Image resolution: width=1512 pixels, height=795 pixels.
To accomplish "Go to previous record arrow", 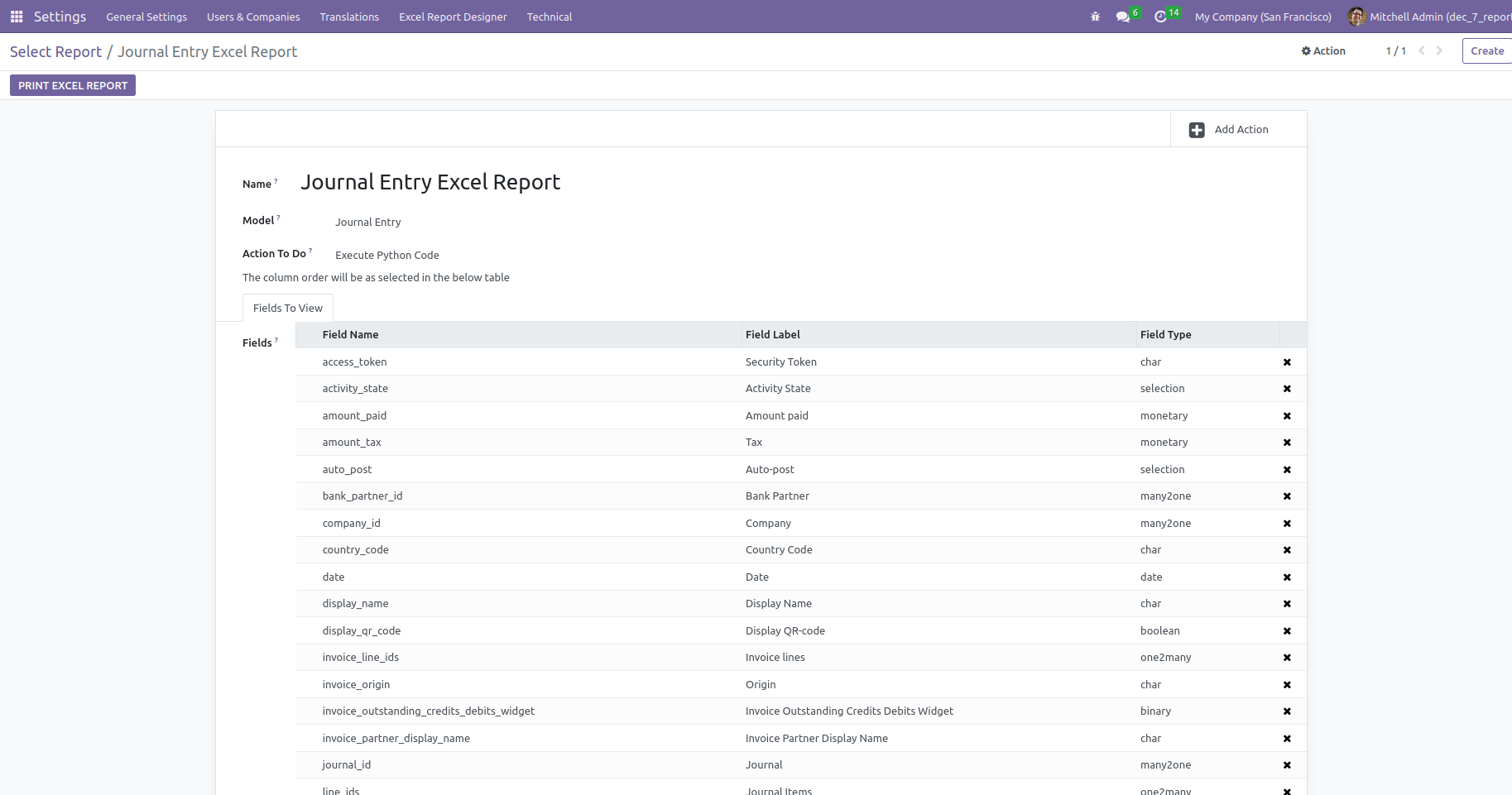I will (x=1422, y=50).
